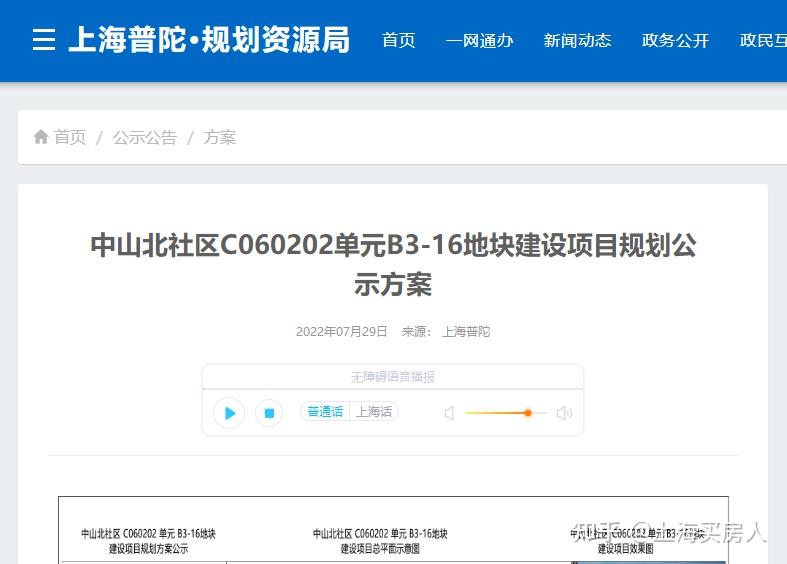Click the source text 上海普陀
This screenshot has height=564, width=787.
[x=466, y=332]
